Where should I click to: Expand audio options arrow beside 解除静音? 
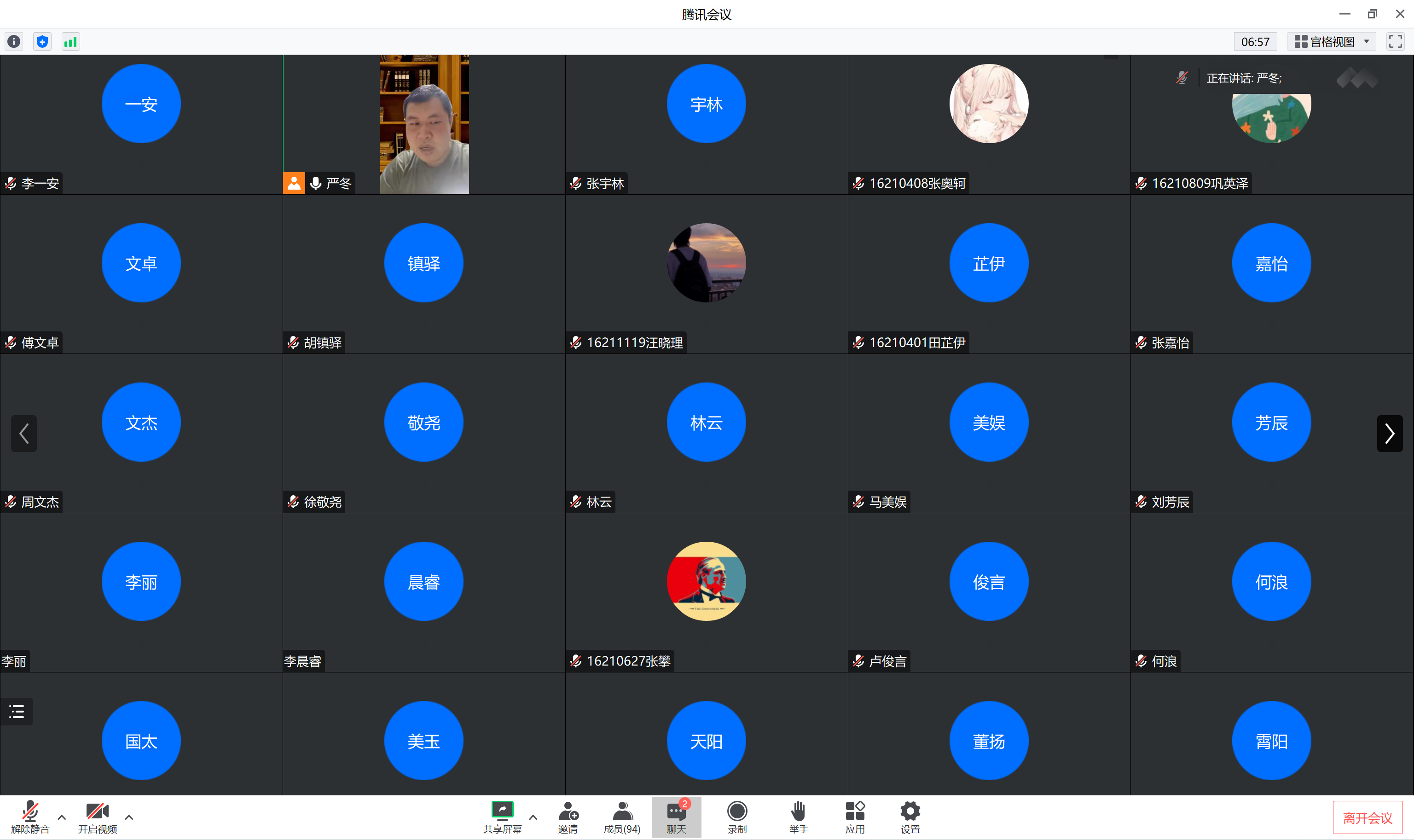tap(62, 817)
